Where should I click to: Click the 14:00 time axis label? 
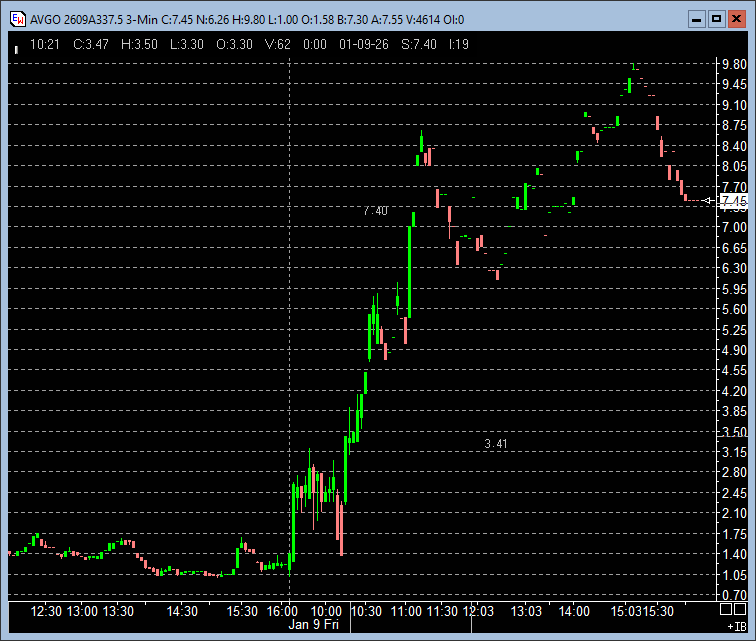click(x=573, y=610)
